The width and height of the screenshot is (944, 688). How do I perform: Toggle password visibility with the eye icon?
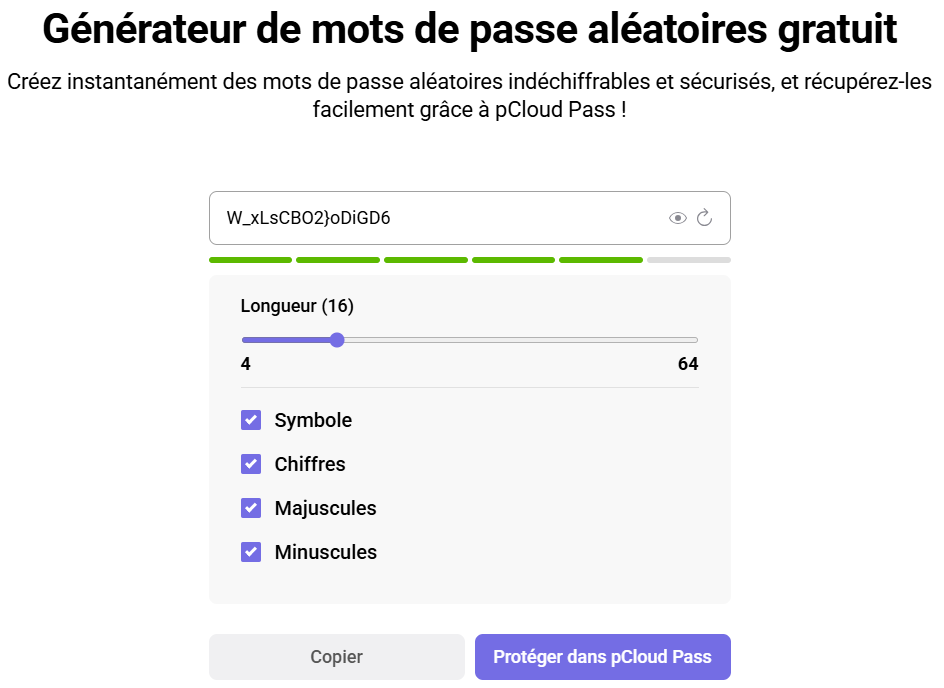click(678, 218)
